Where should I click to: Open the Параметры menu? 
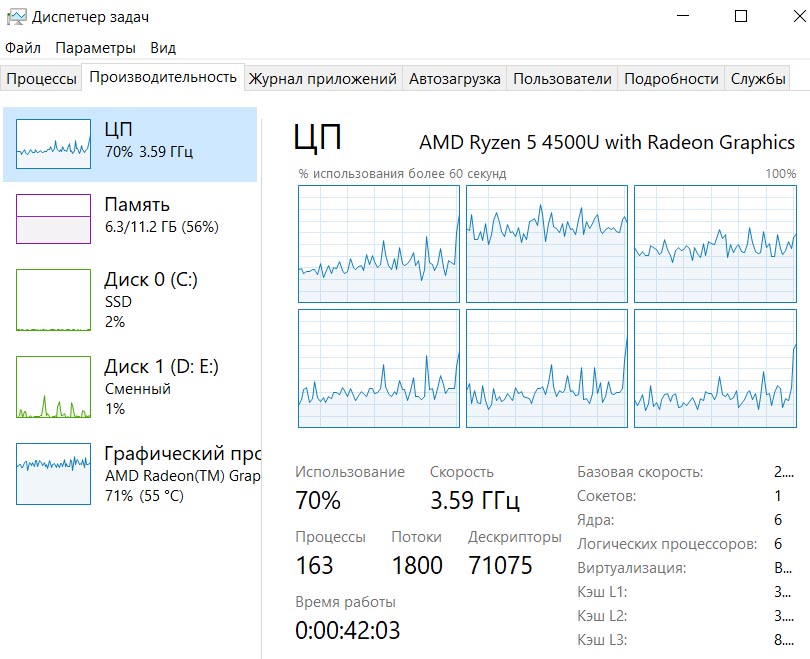[95, 48]
